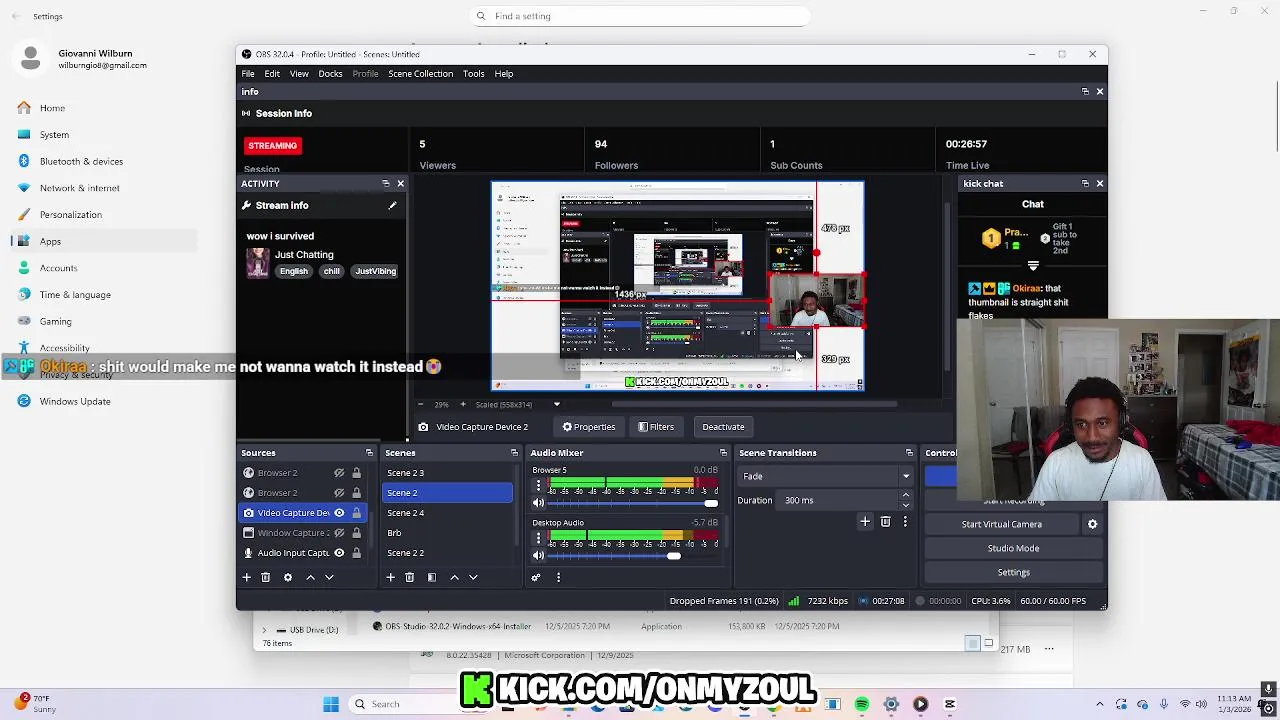This screenshot has height=720, width=1280.
Task: Mute the Desktop Audio channel
Action: [538, 556]
